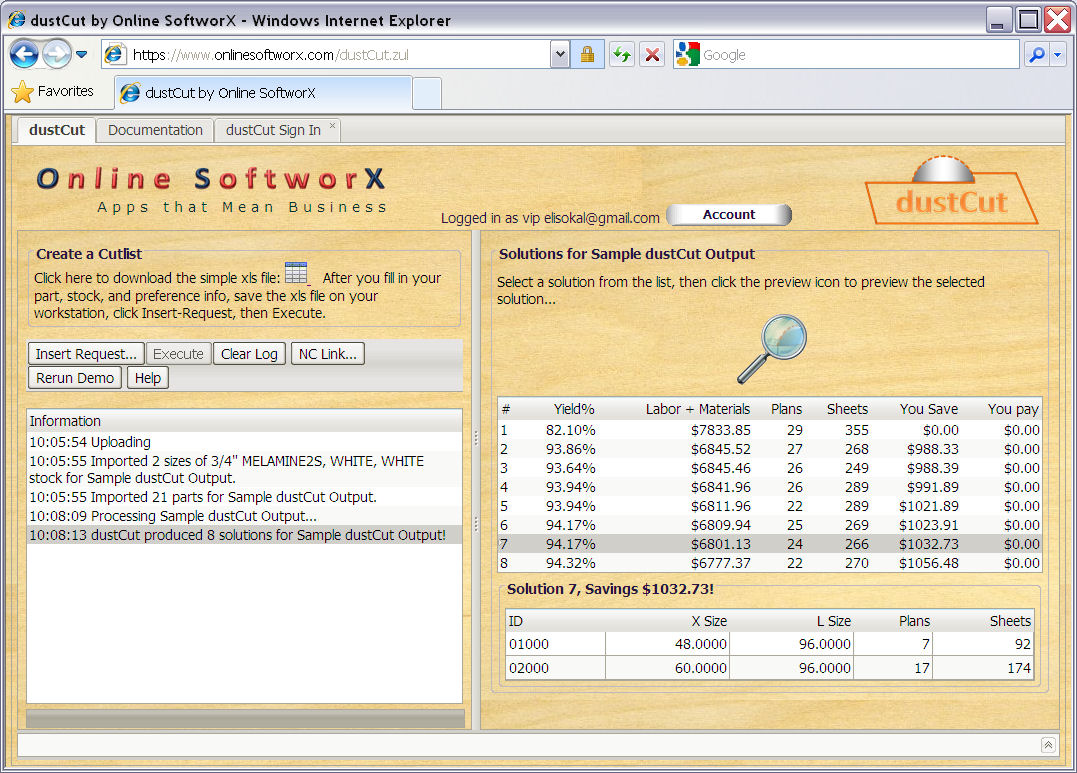Click the Help button
Image resolution: width=1077 pixels, height=773 pixels.
point(148,378)
